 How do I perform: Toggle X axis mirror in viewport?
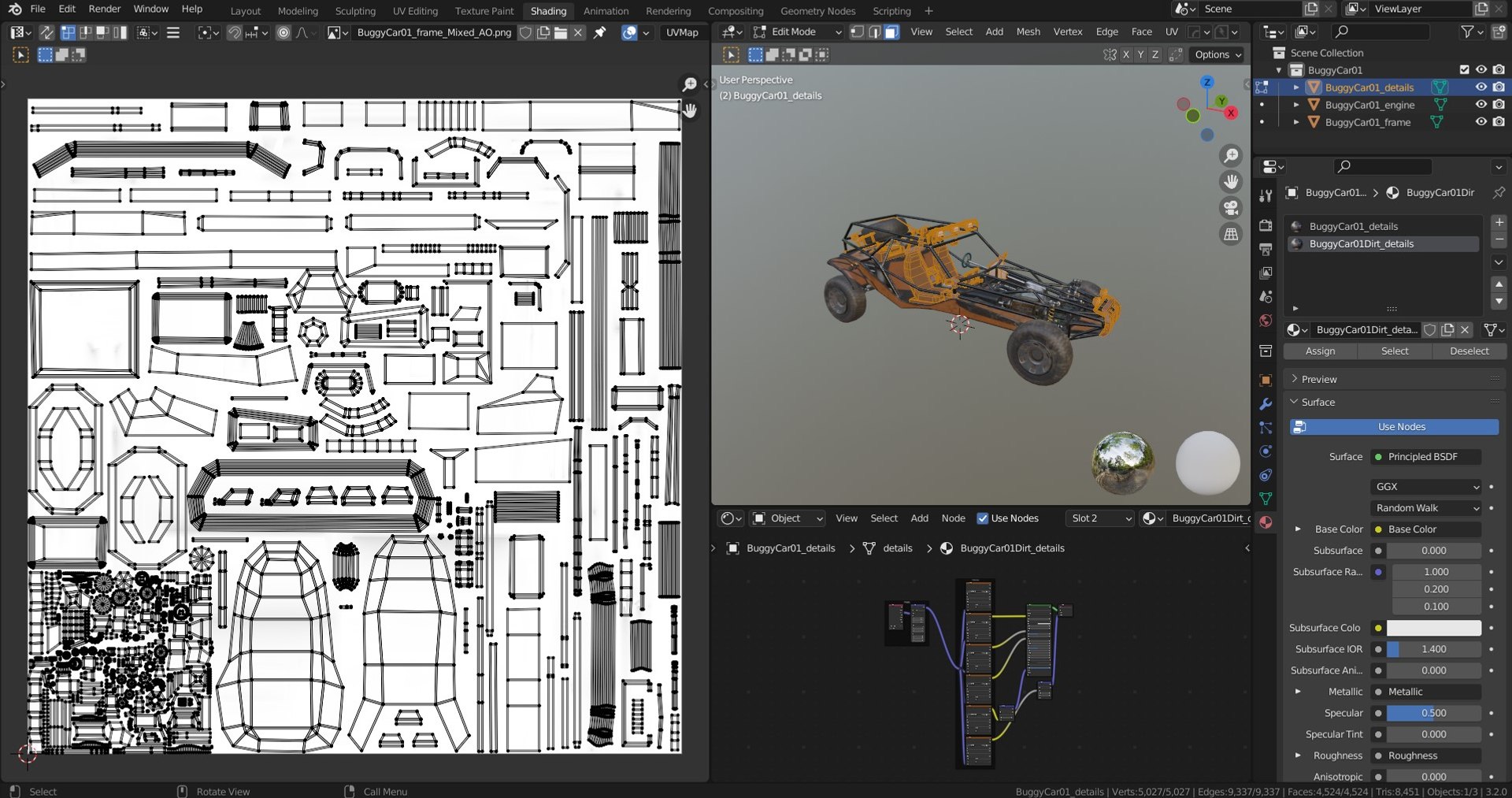(1126, 54)
